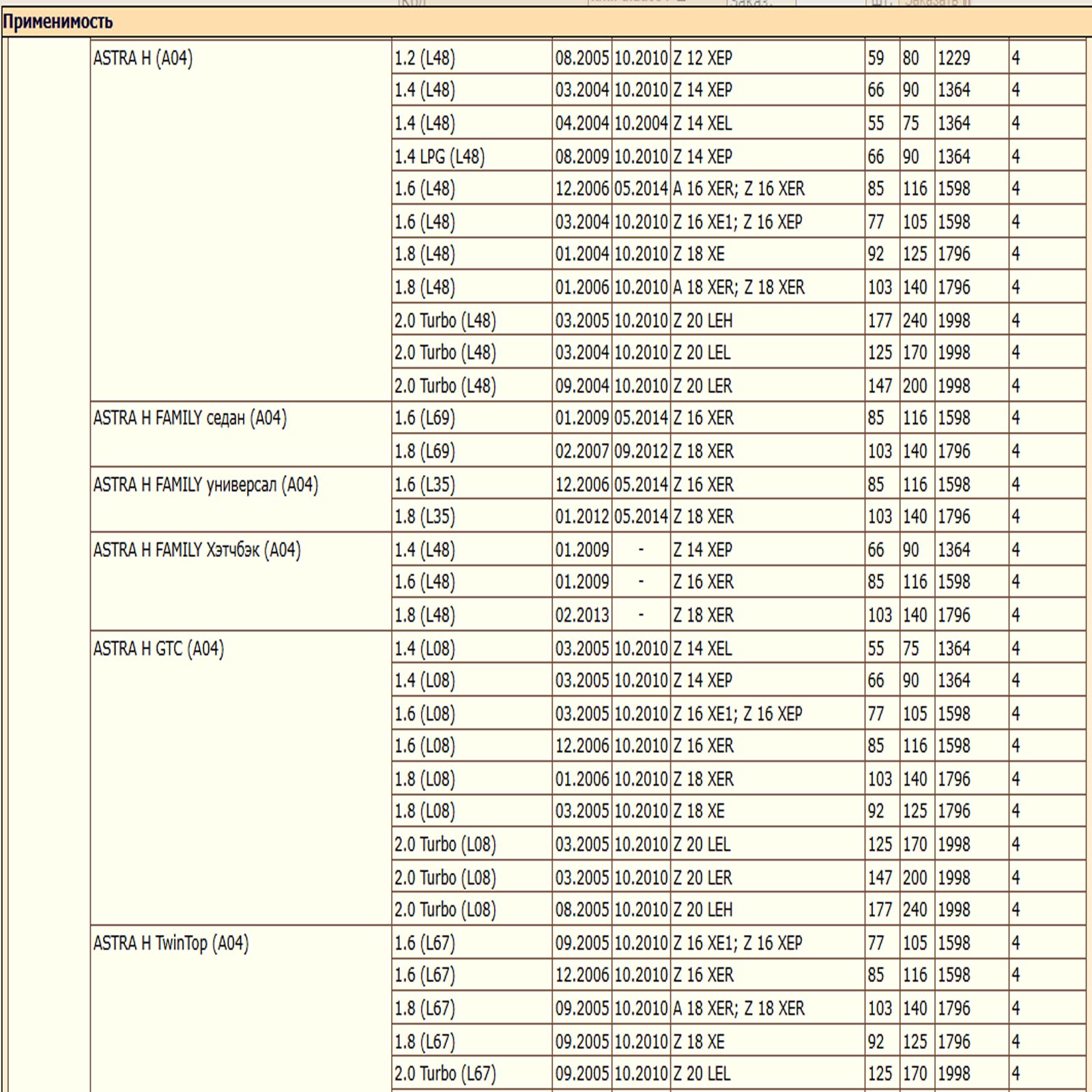
Task: Select ASTRA H FAMILY седан (A04) model
Action: (x=190, y=418)
